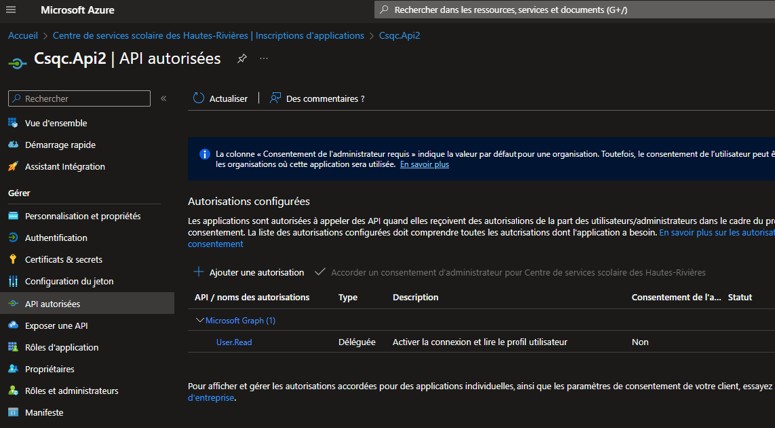Collapse the sidebar with double chevron
Screen dimensions: 775x428
click(164, 98)
